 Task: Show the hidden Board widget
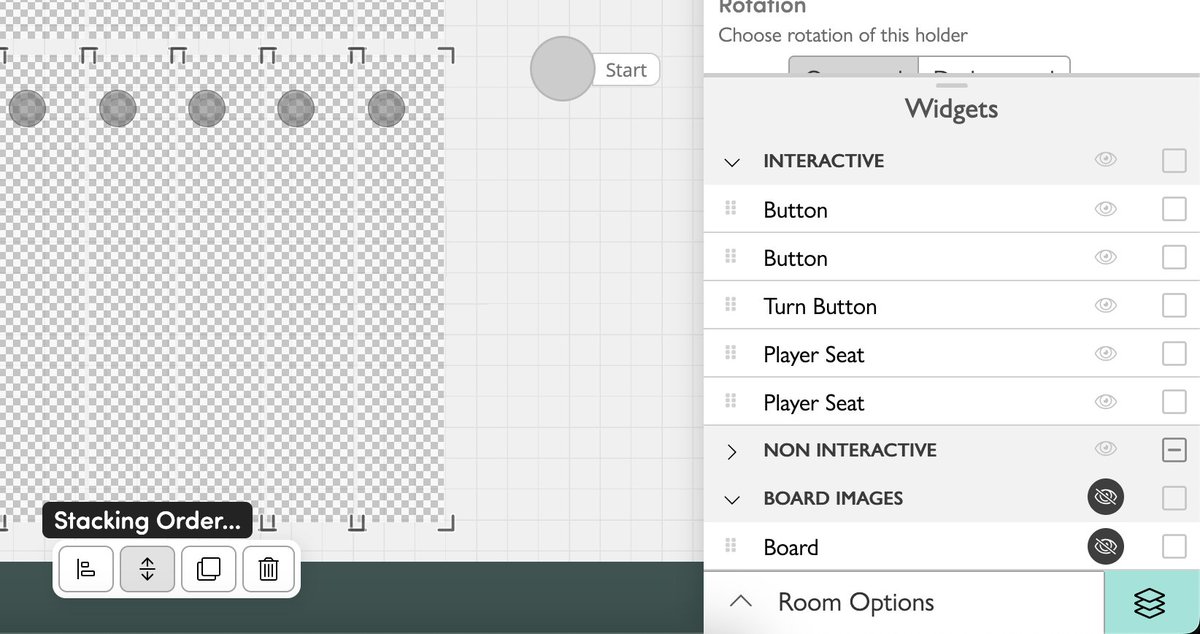1105,546
